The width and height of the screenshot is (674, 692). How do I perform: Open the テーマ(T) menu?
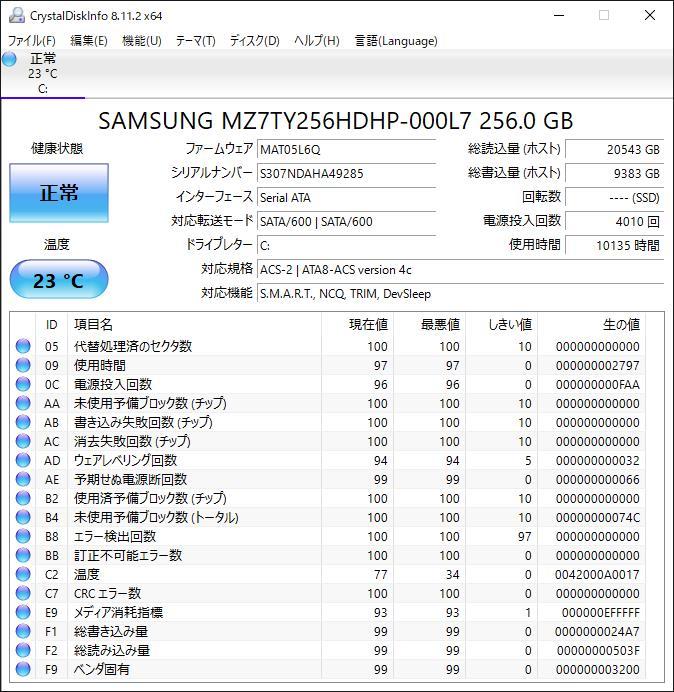click(x=196, y=41)
